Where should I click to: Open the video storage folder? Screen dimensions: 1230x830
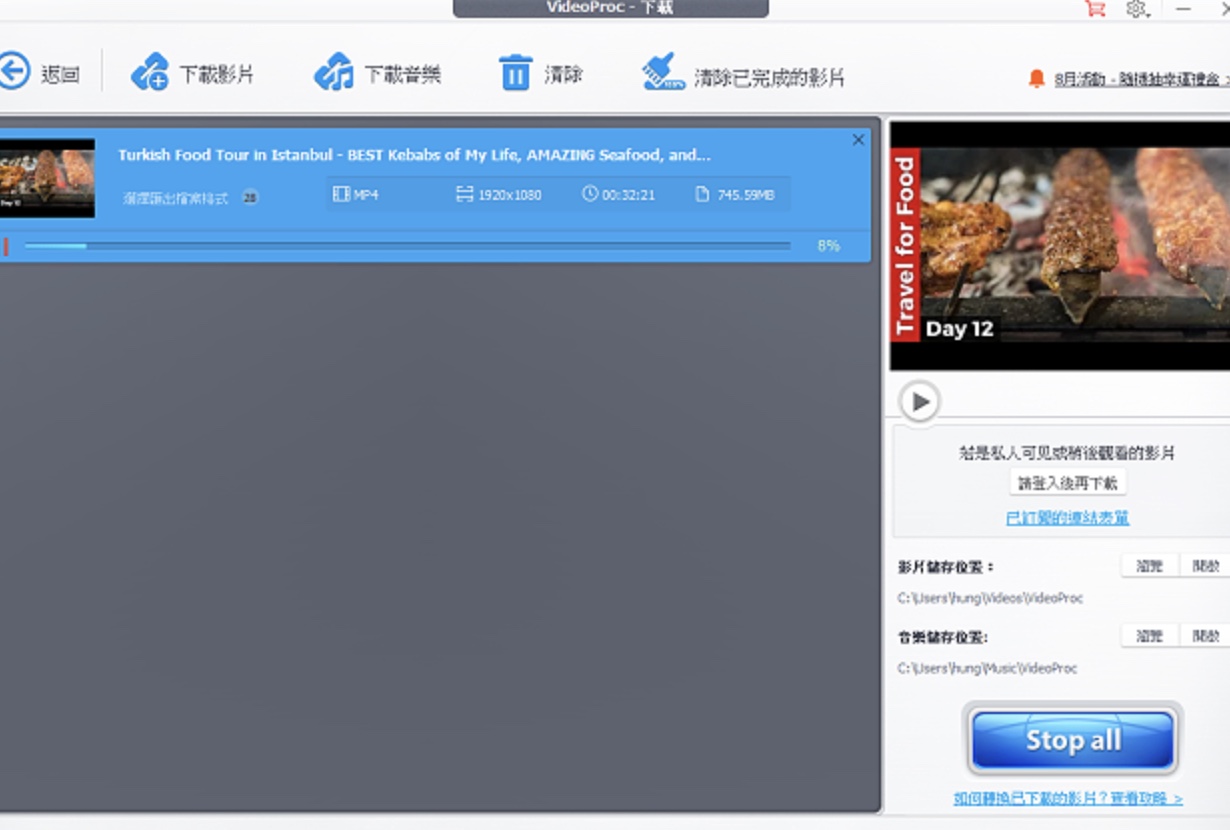pyautogui.click(x=1206, y=566)
